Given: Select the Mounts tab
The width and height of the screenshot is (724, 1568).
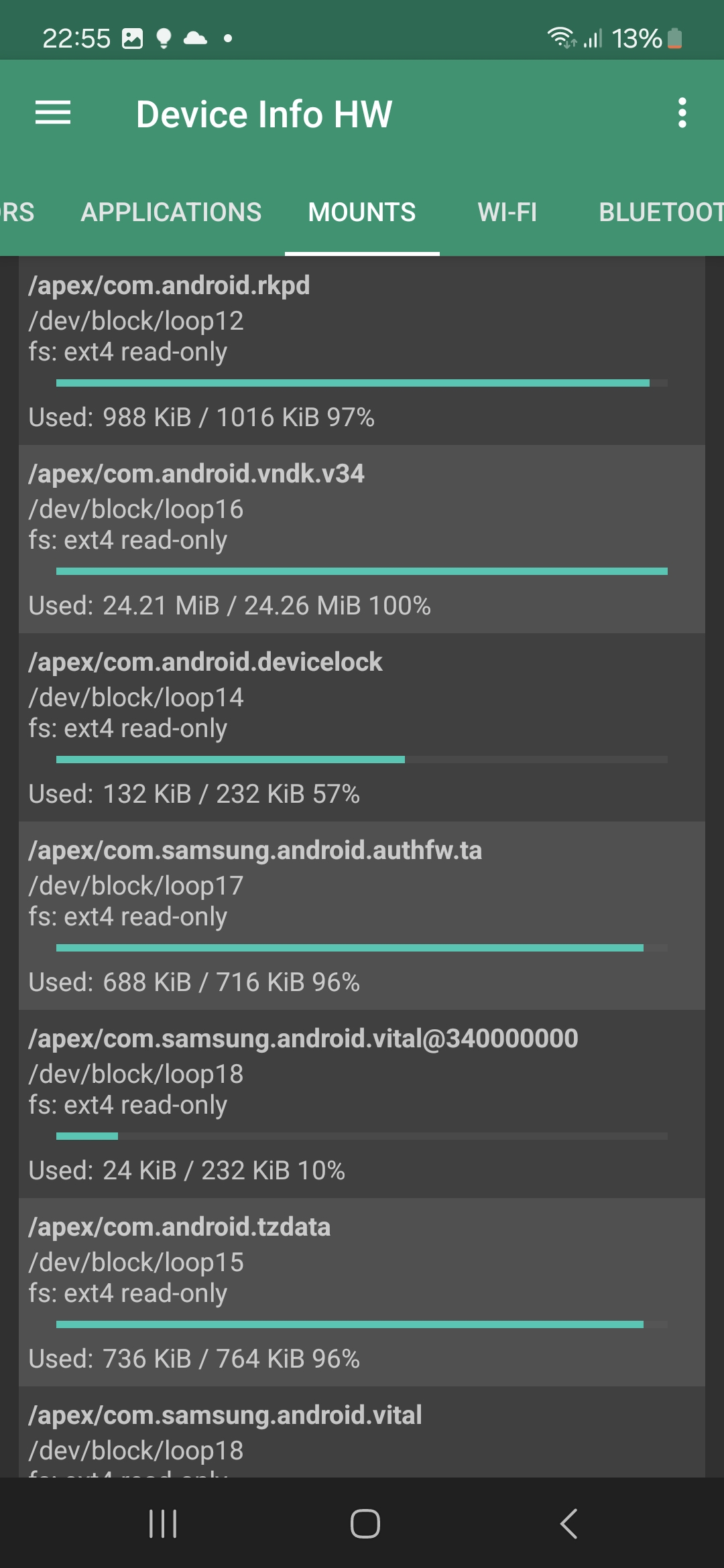Looking at the screenshot, I should [362, 212].
